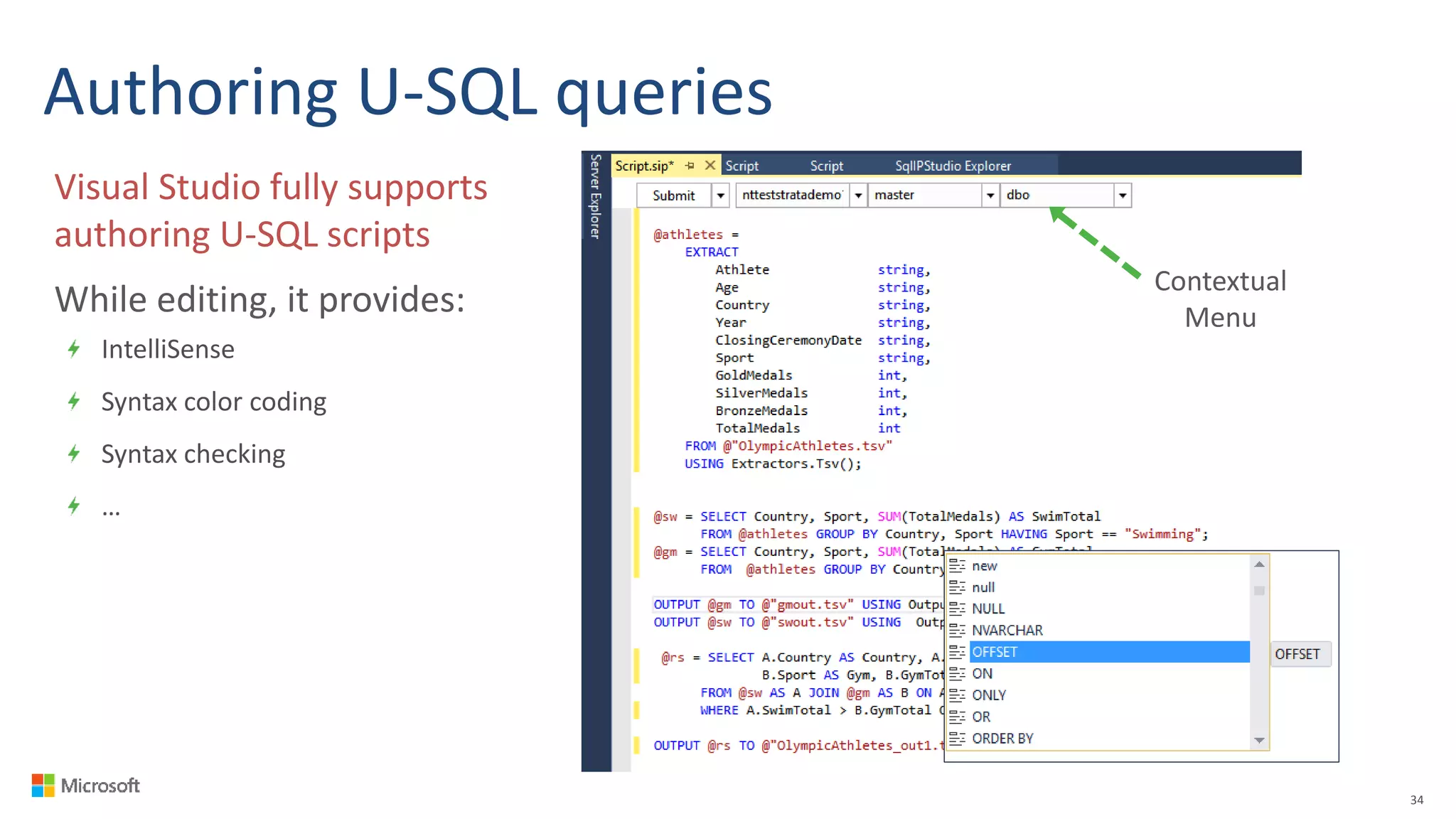Image resolution: width=1456 pixels, height=819 pixels.
Task: Expand the master database dropdown
Action: point(990,196)
